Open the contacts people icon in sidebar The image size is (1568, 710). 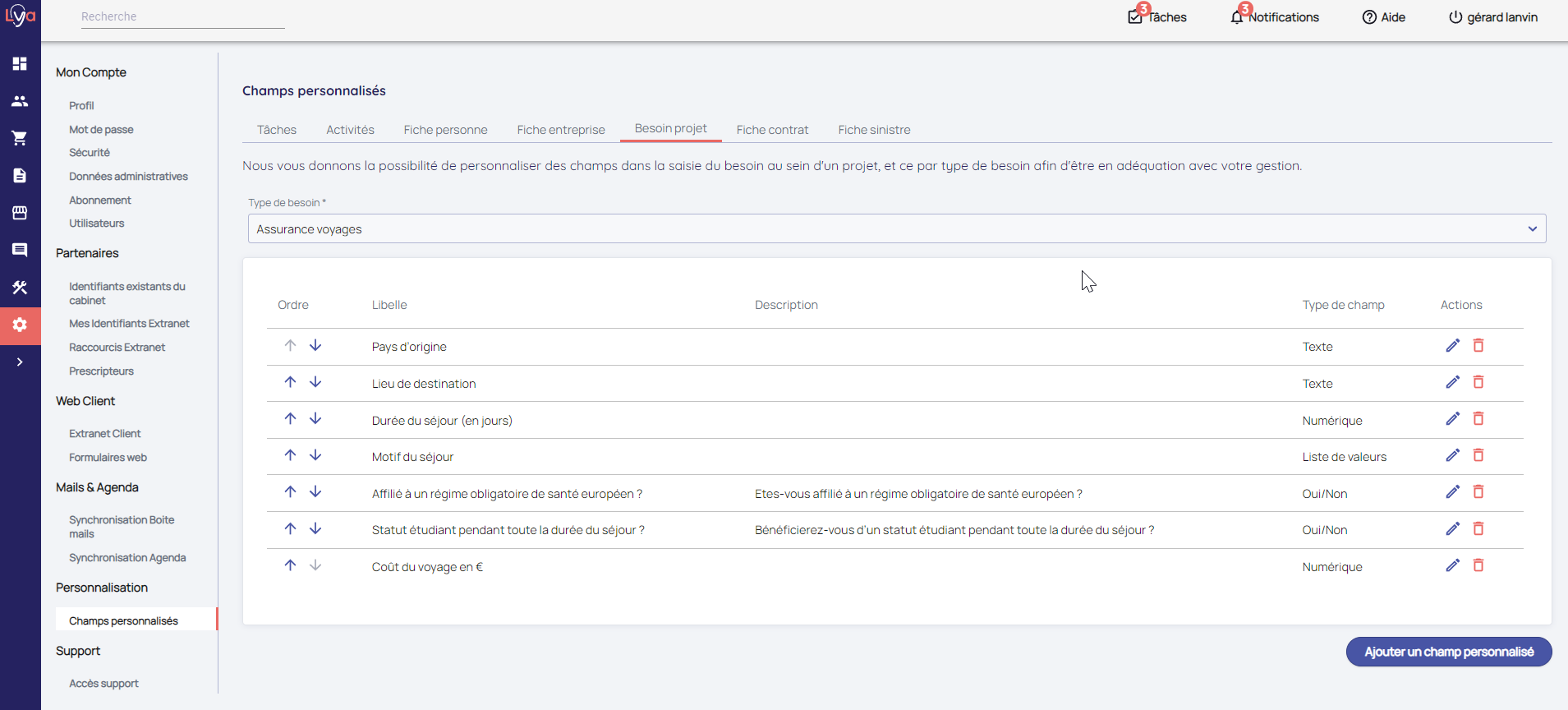coord(20,101)
